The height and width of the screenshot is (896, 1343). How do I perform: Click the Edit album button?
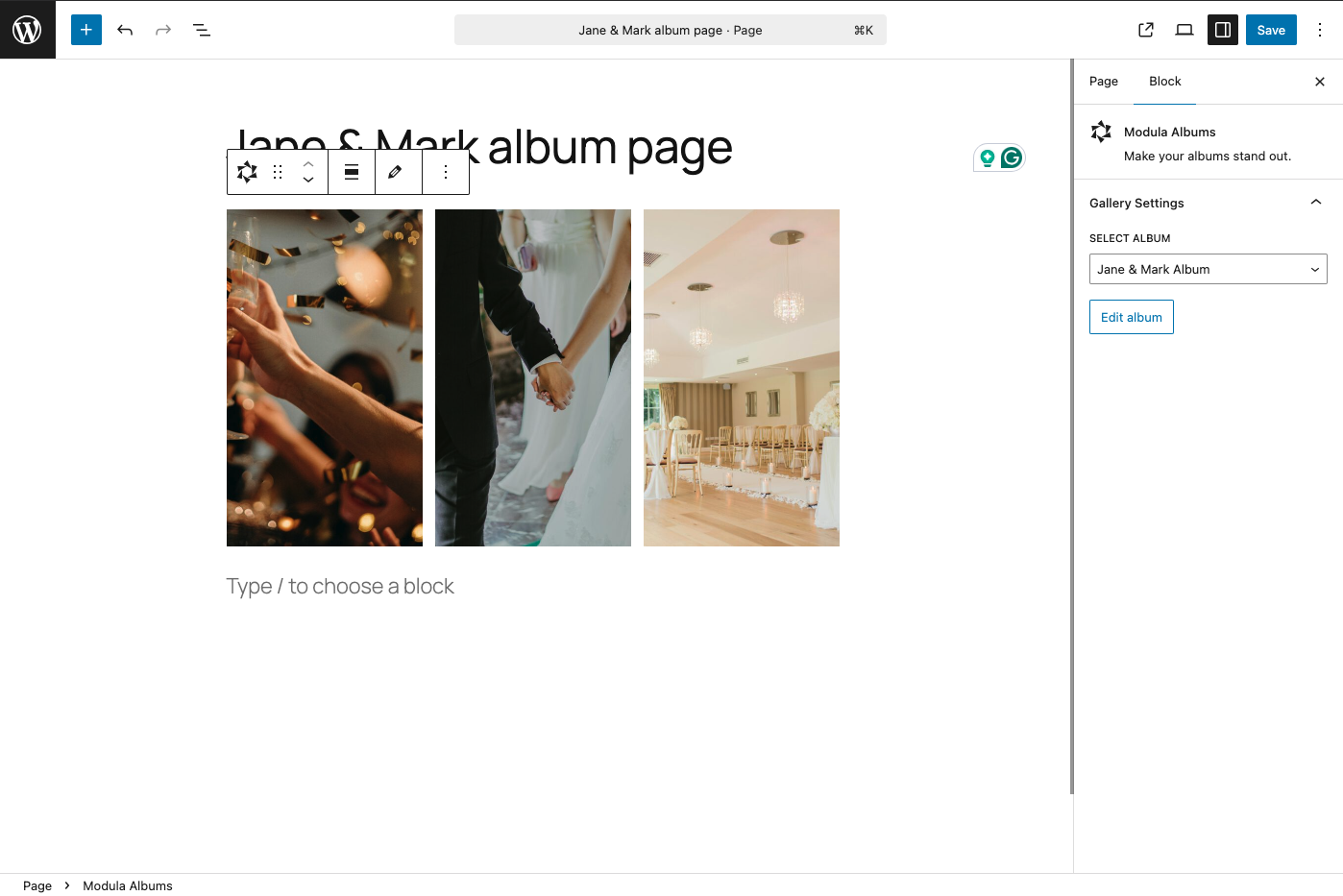click(x=1131, y=317)
